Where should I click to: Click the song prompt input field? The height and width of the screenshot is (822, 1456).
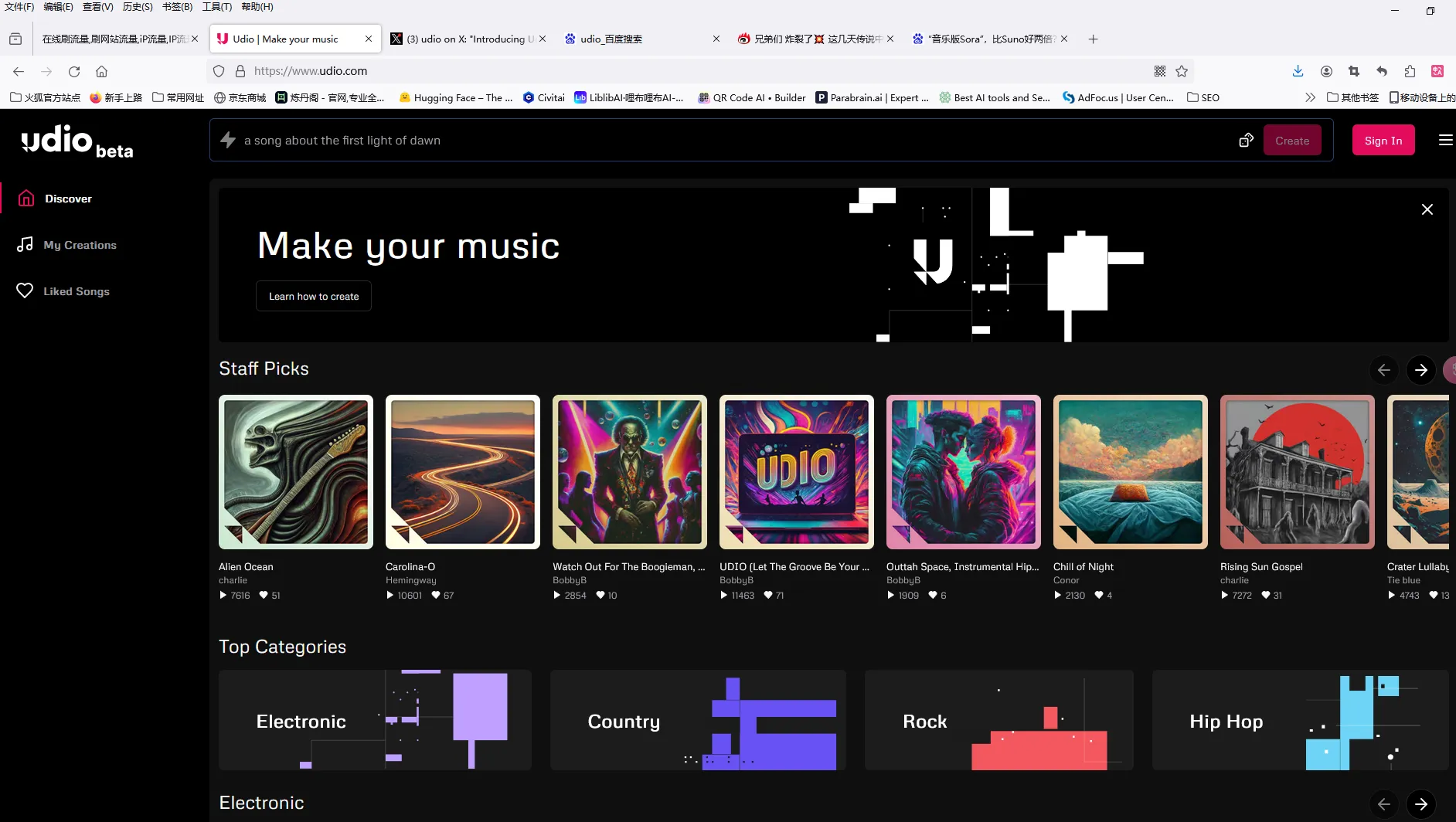click(x=726, y=141)
